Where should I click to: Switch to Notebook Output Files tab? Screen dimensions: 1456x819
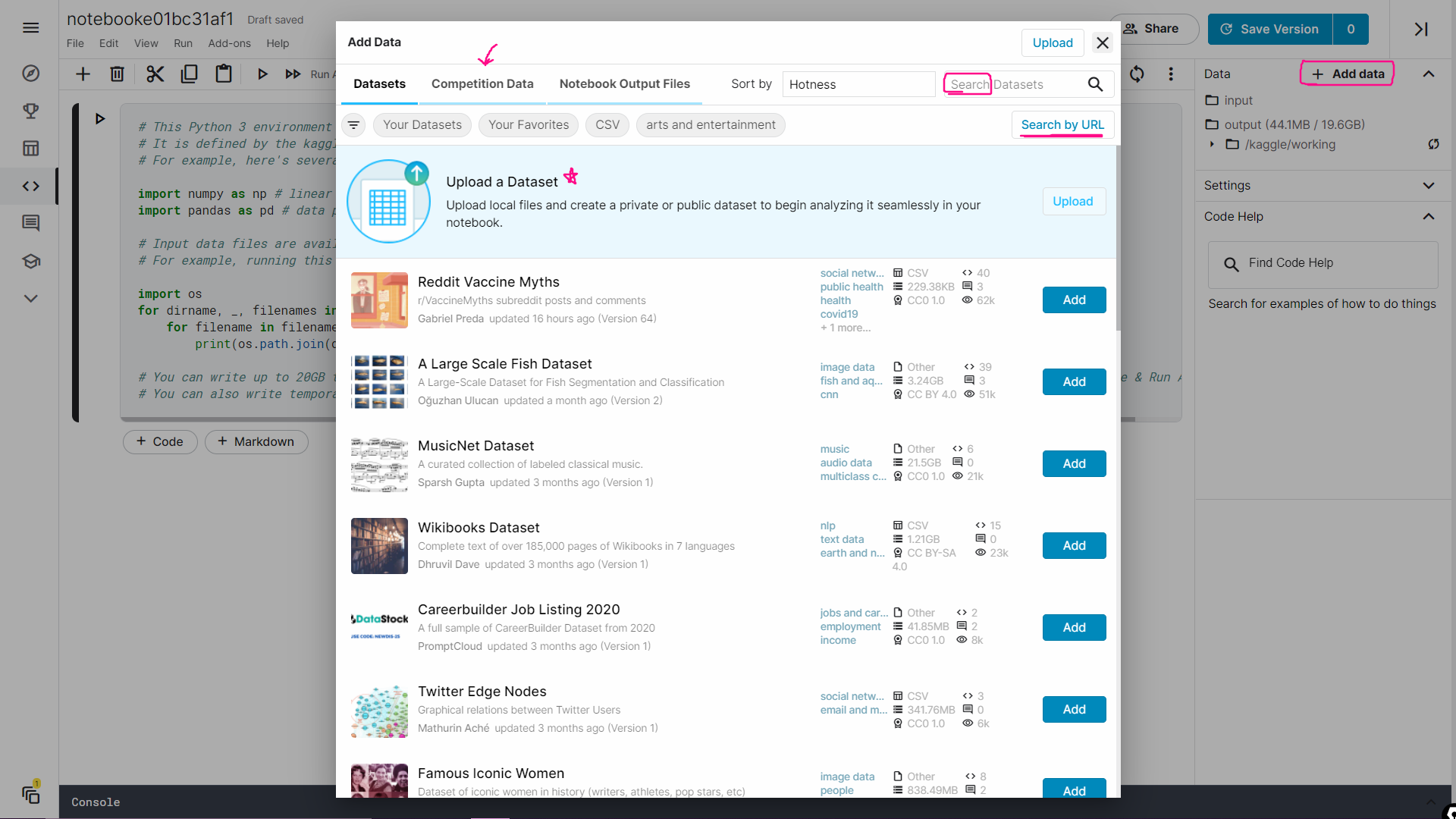click(x=625, y=83)
